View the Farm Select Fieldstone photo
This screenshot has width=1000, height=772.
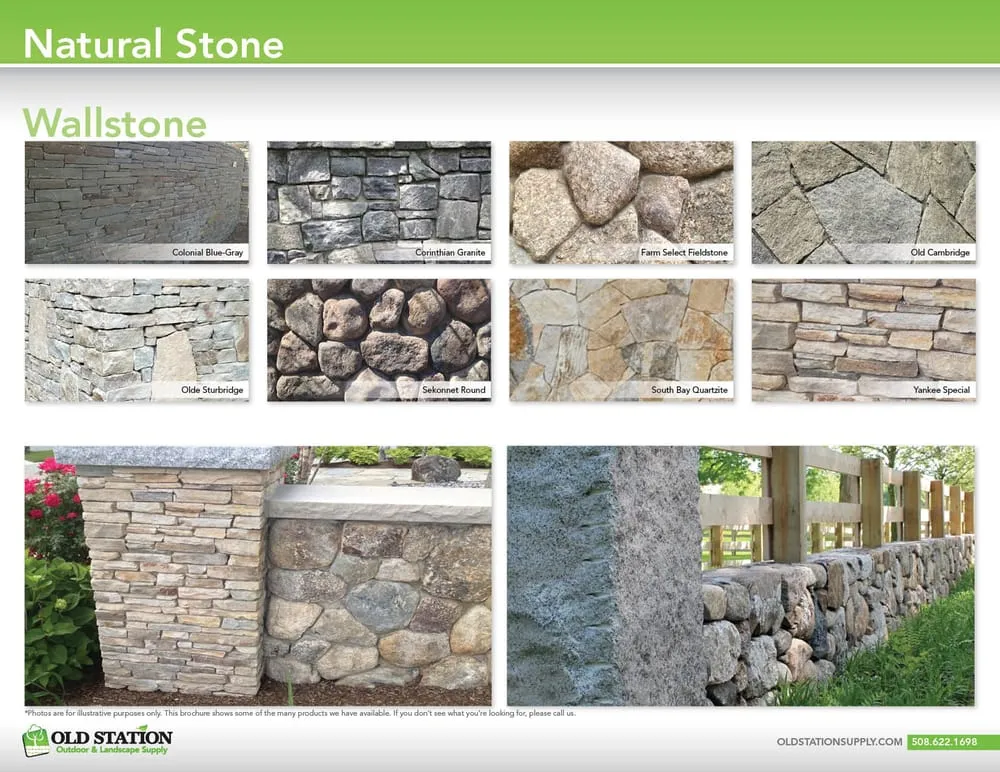tap(622, 195)
